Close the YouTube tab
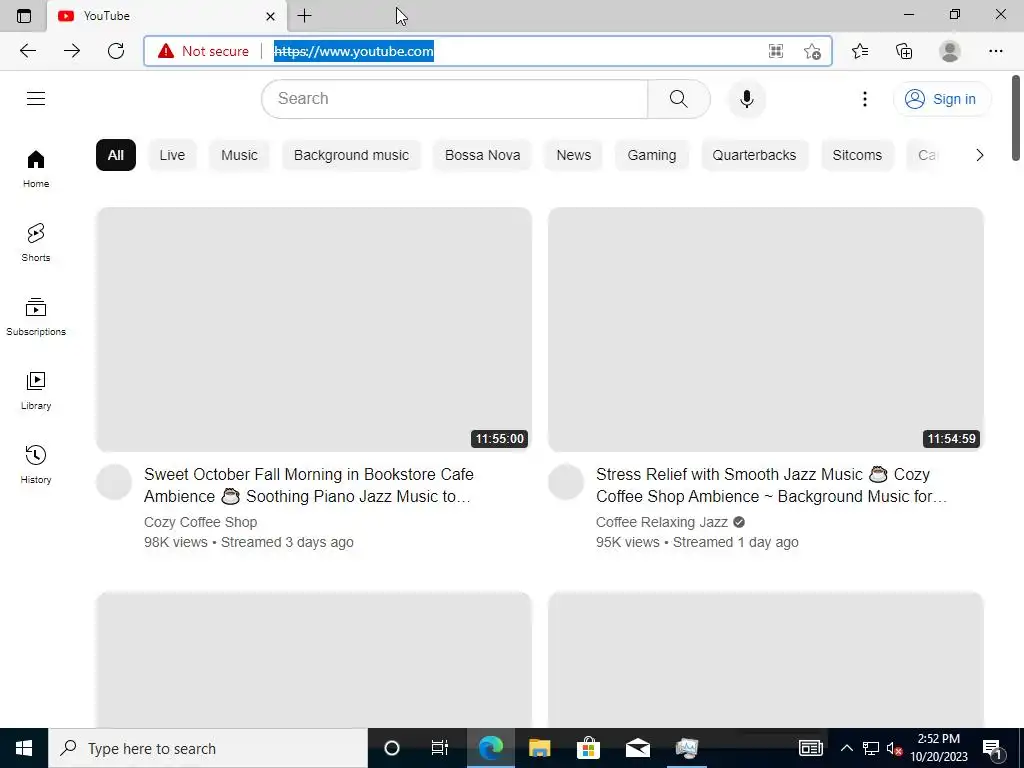1024x768 pixels. pos(270,16)
